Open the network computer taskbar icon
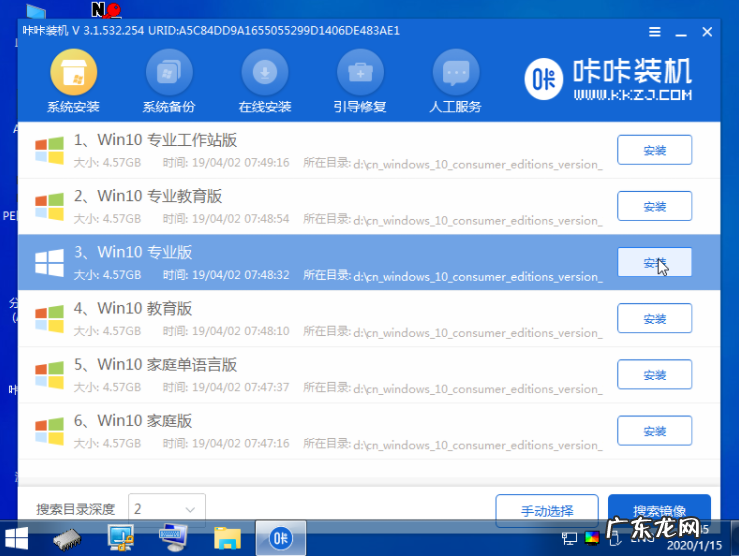 point(121,538)
